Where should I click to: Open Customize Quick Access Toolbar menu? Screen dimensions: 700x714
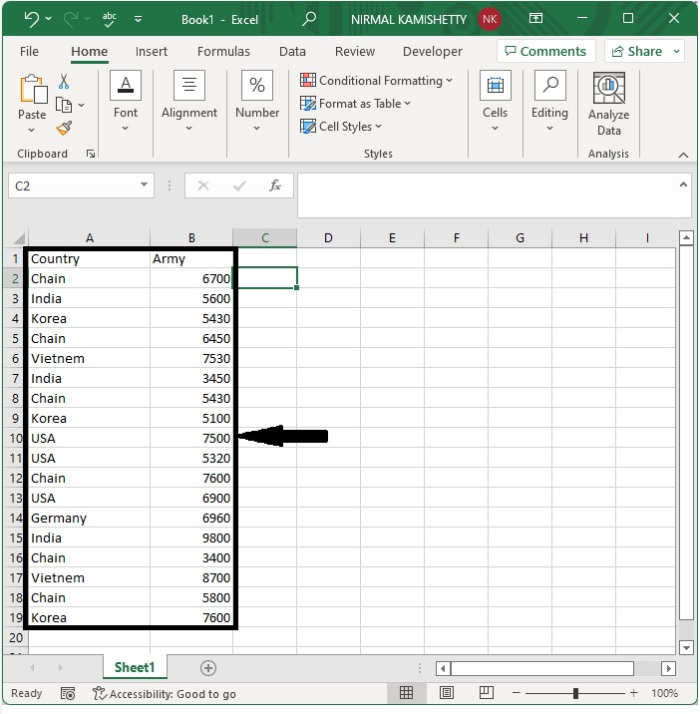(138, 19)
